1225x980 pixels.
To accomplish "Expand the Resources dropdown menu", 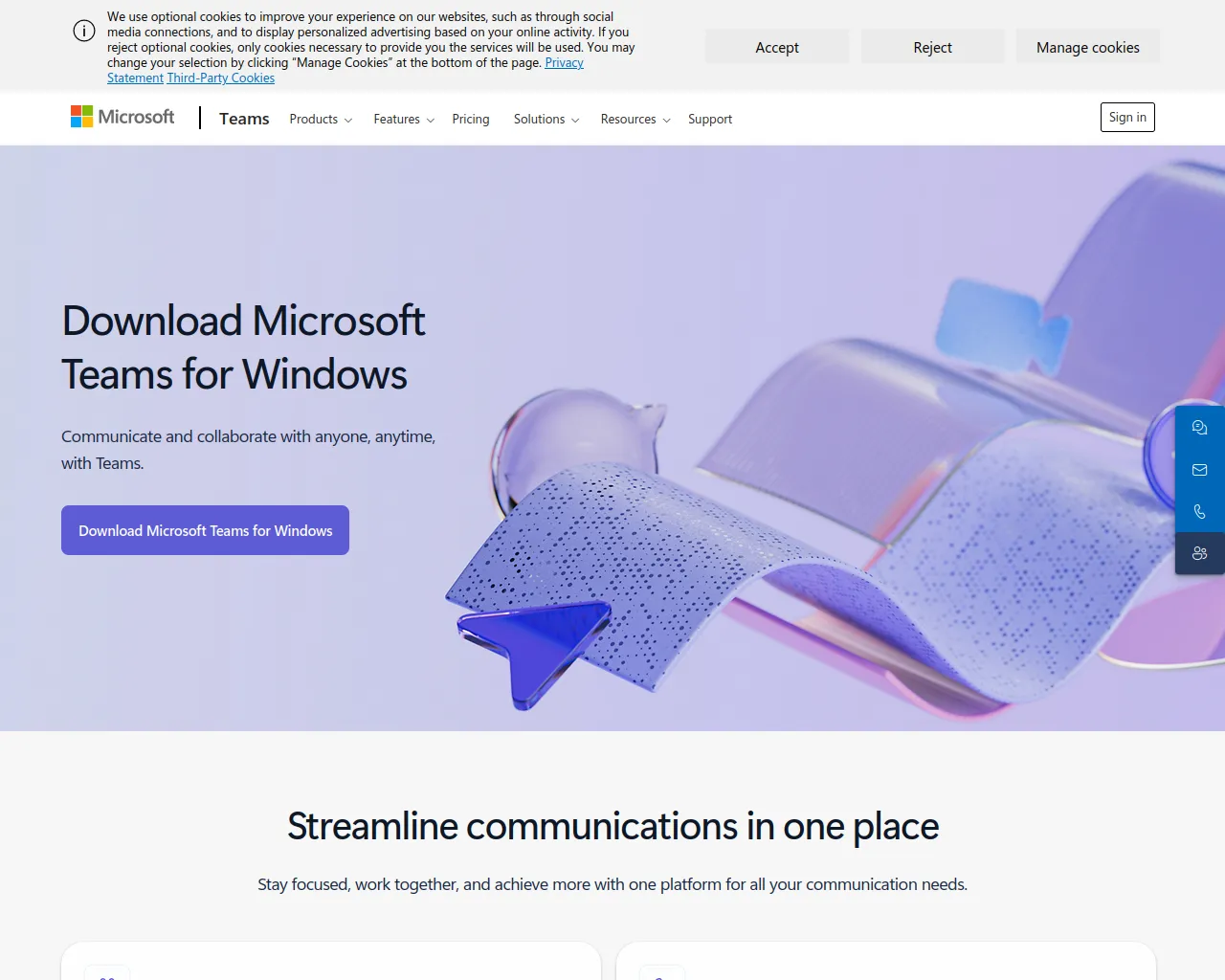I will 635,119.
